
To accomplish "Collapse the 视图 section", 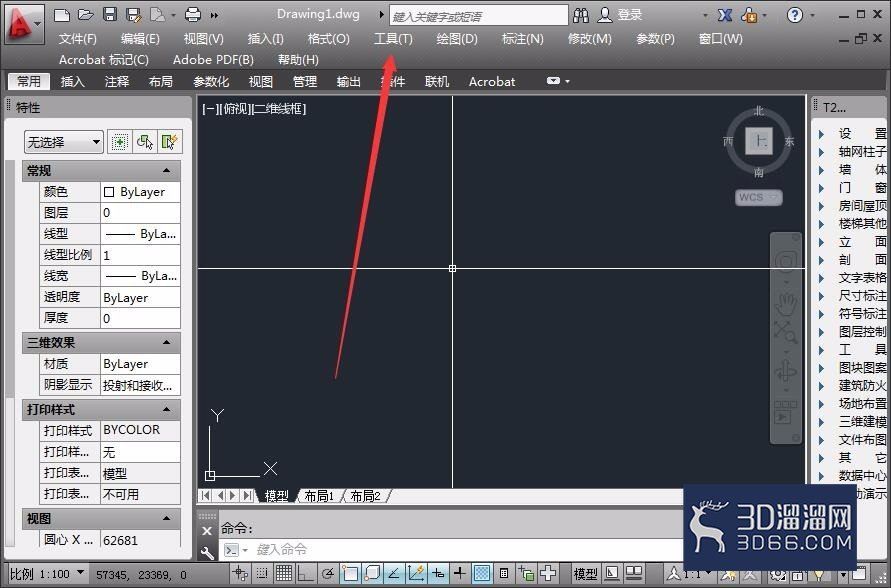I will (x=166, y=518).
